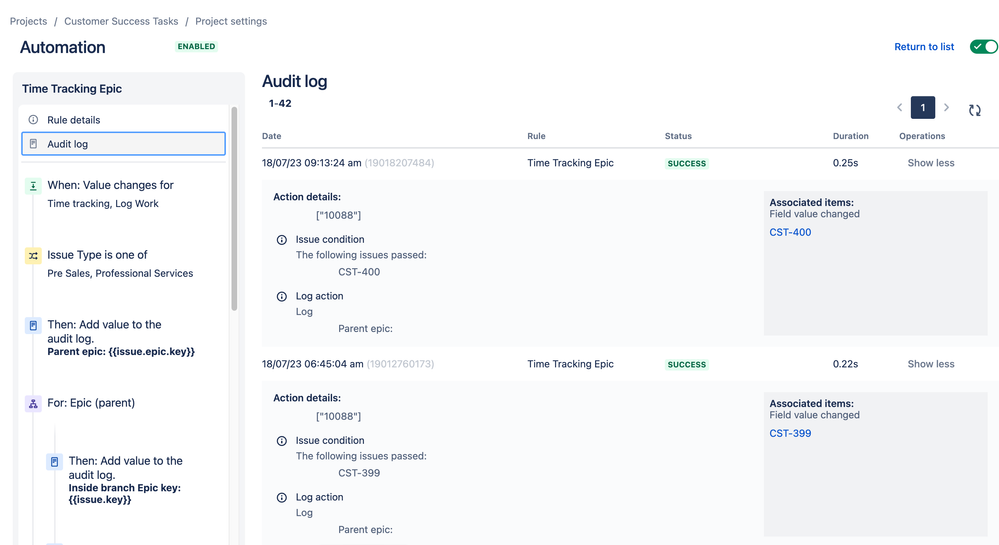Go to the previous audit log page
999x545 pixels.
pos(899,108)
